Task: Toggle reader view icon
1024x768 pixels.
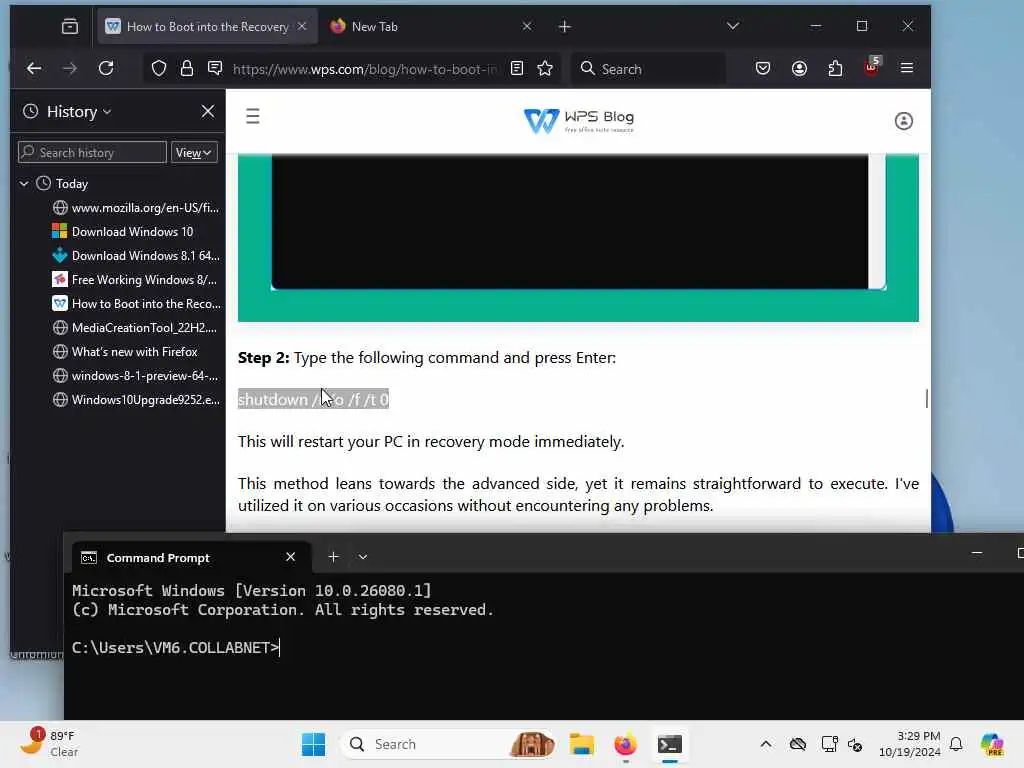Action: click(517, 68)
